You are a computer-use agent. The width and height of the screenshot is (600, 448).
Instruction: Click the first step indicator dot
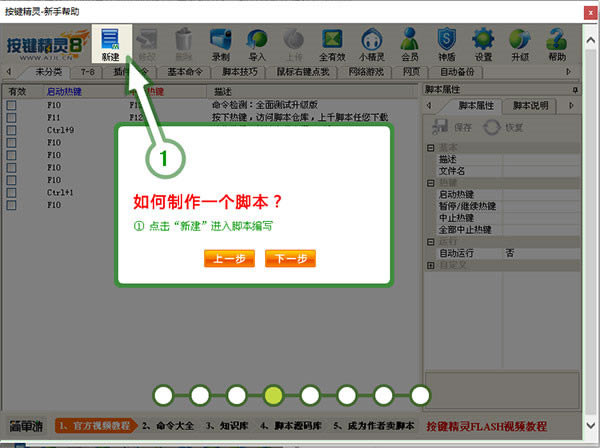tap(163, 395)
